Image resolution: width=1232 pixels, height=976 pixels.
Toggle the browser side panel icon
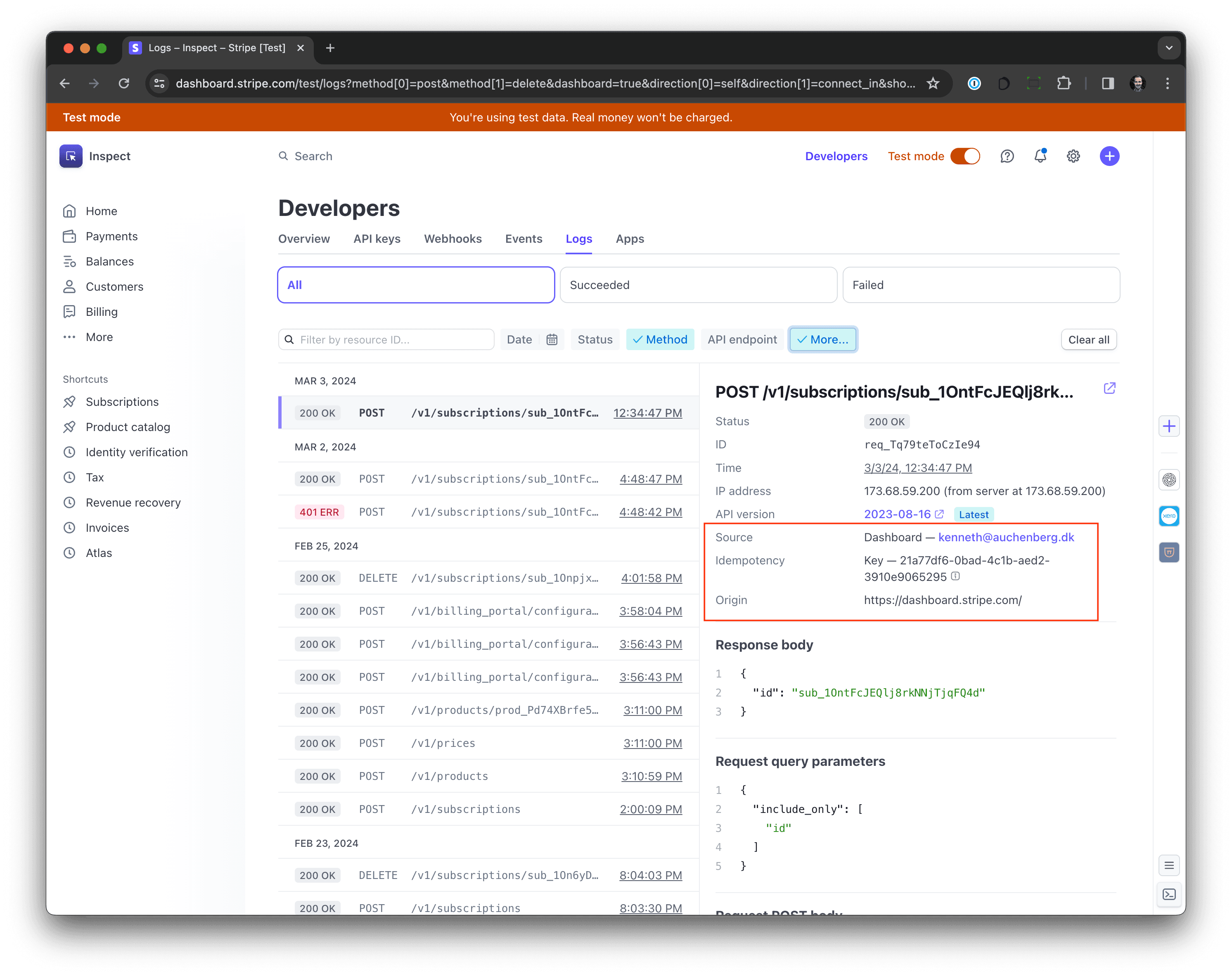click(1107, 83)
